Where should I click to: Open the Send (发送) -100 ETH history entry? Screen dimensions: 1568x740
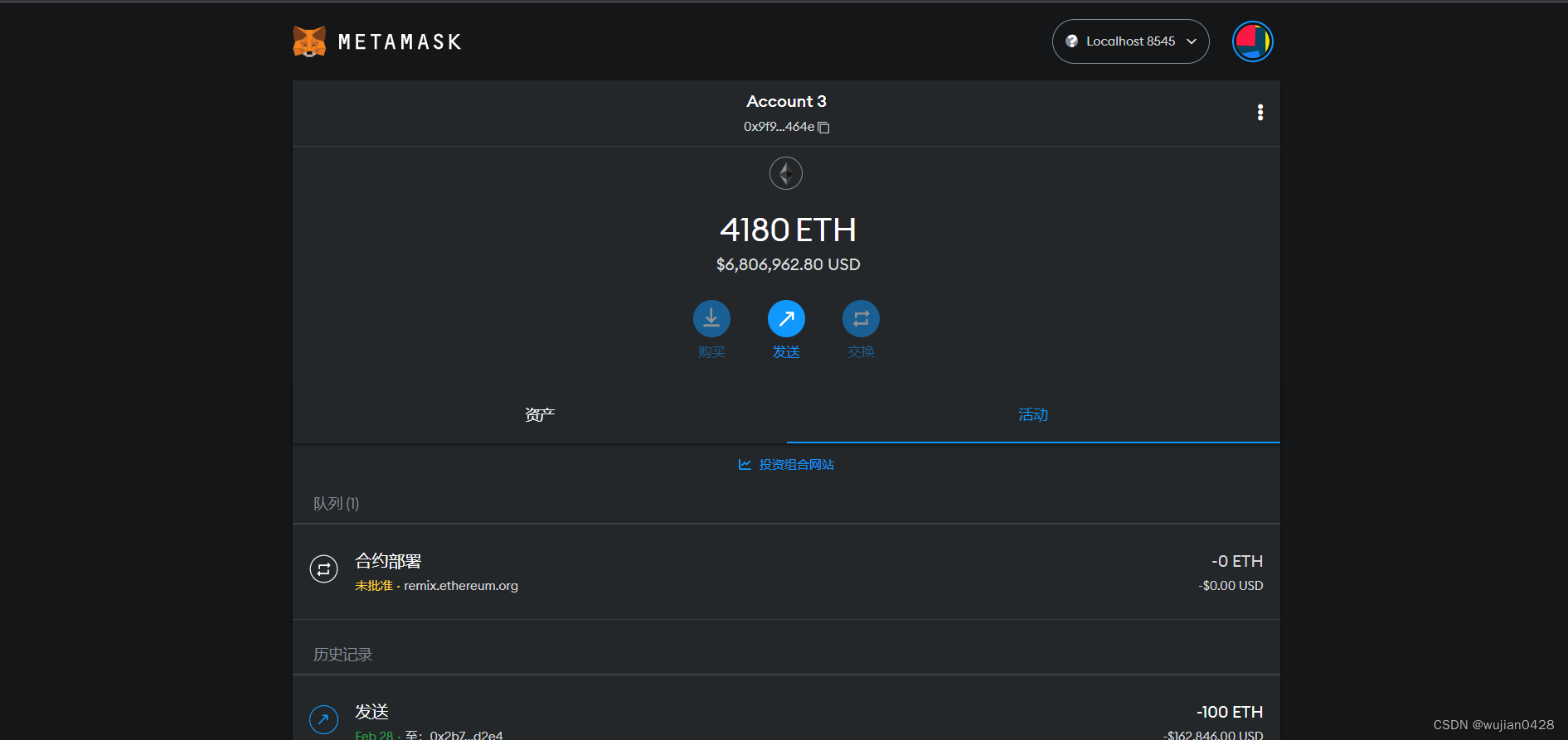pyautogui.click(x=786, y=709)
